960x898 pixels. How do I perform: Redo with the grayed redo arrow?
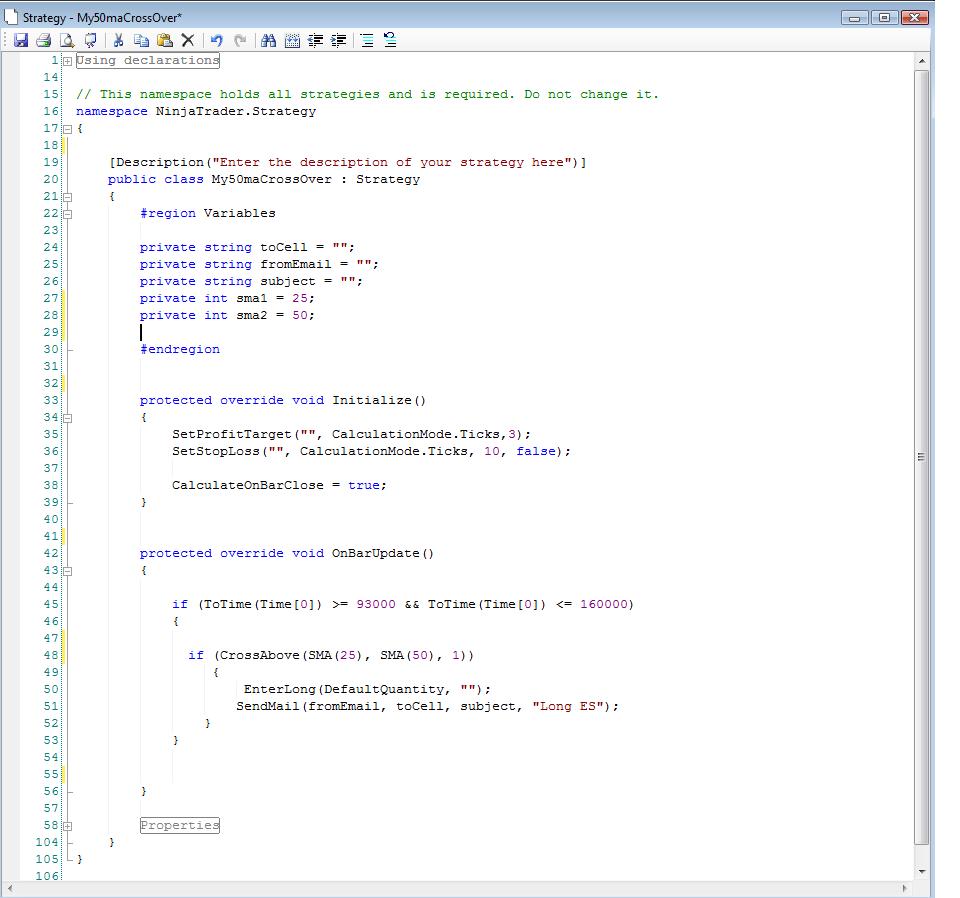tap(240, 40)
